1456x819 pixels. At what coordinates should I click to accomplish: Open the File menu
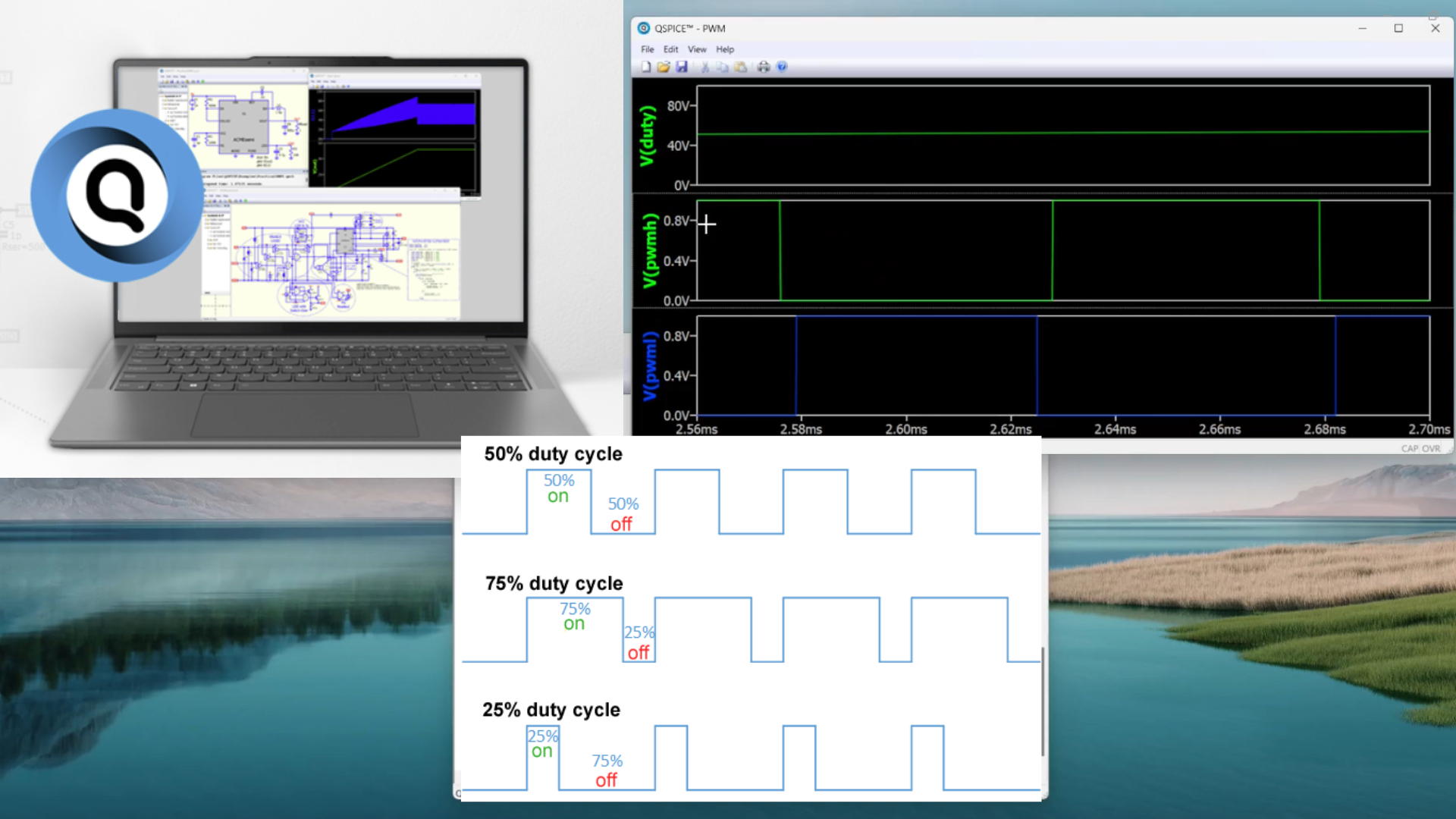[648, 49]
